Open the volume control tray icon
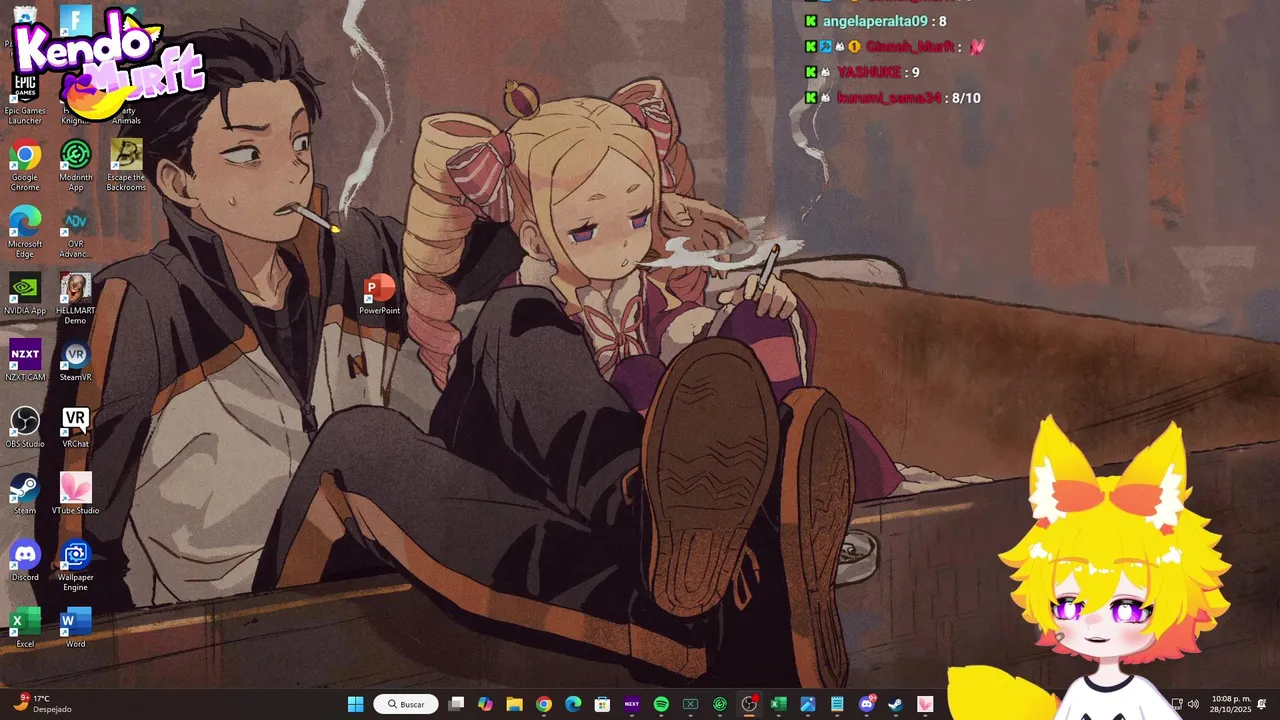The width and height of the screenshot is (1280, 720). point(1193,704)
